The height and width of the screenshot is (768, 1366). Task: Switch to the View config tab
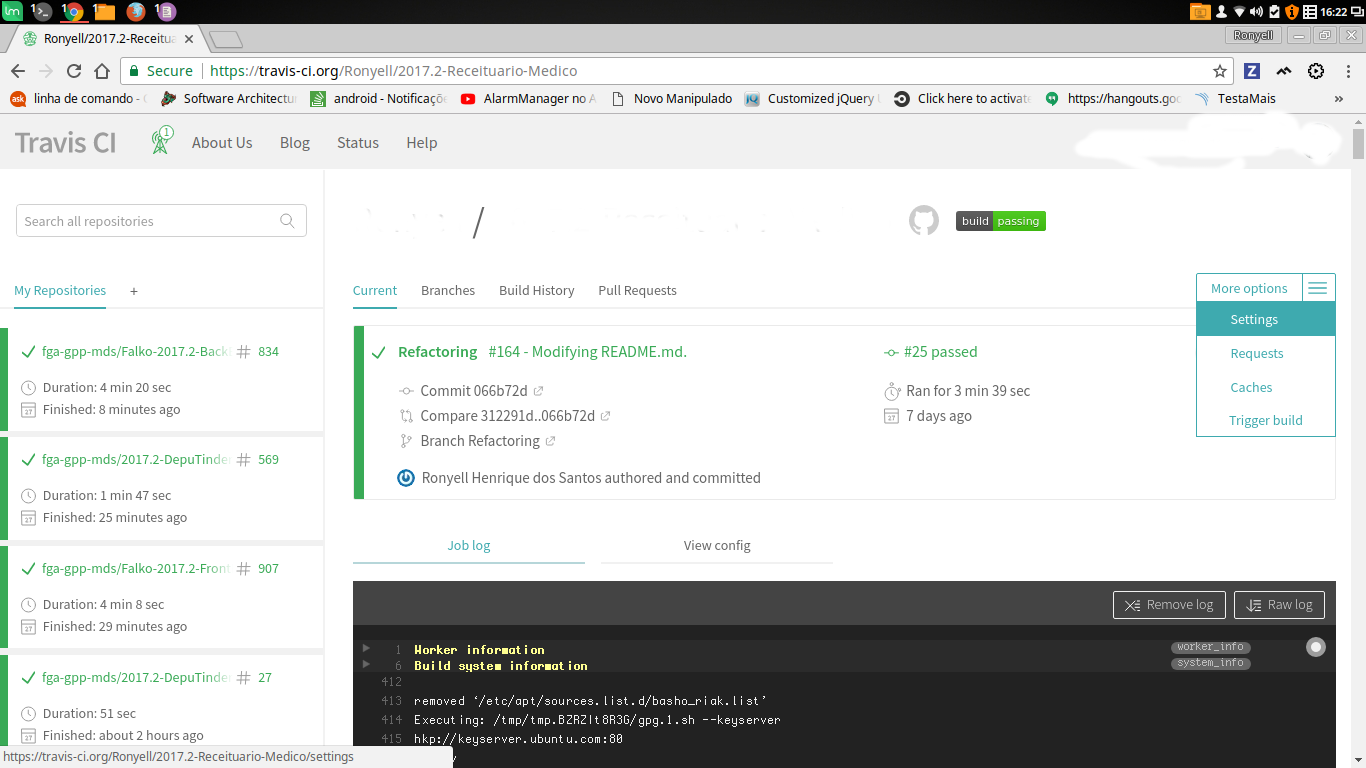(x=717, y=545)
